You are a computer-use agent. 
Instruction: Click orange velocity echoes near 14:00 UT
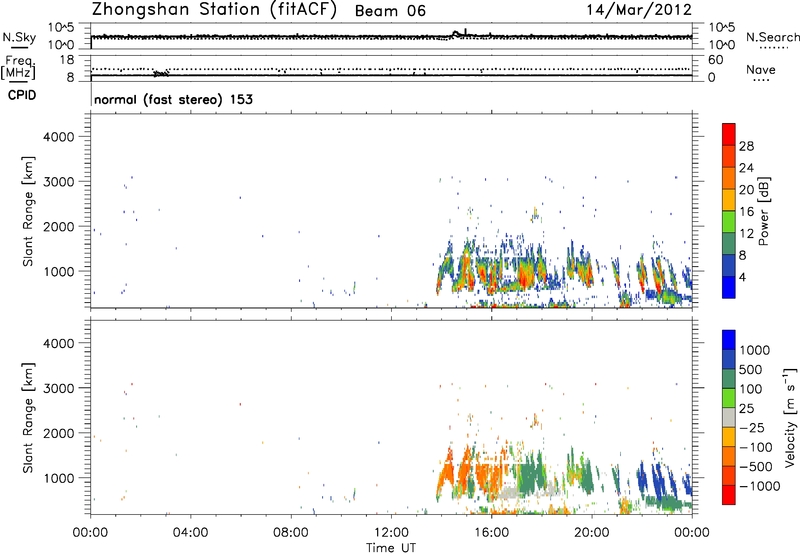(448, 472)
